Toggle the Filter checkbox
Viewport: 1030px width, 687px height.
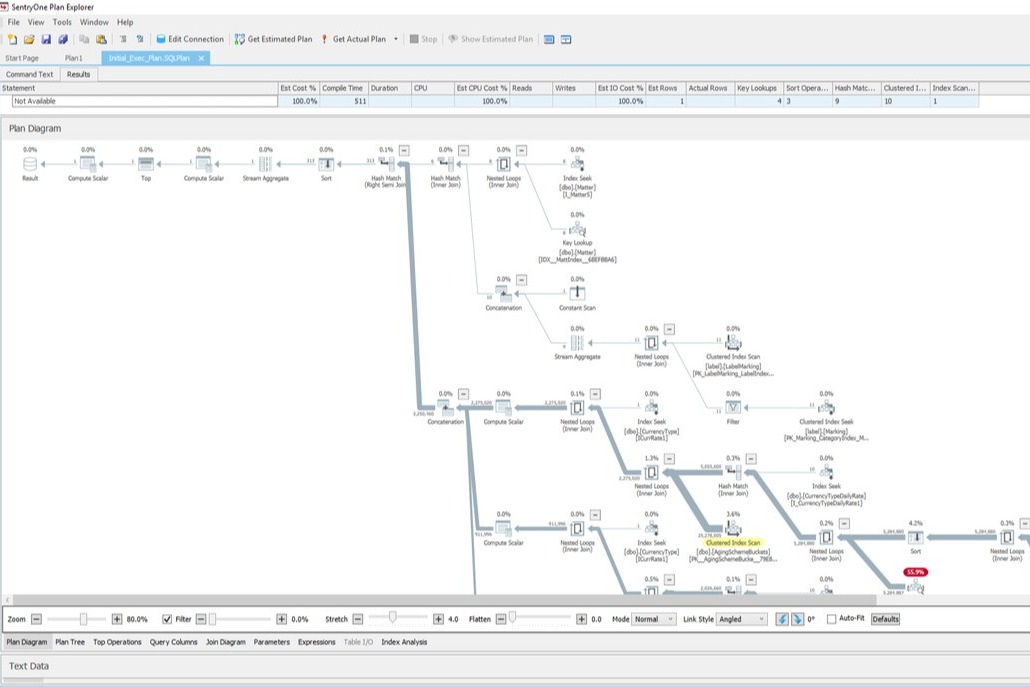coord(166,619)
